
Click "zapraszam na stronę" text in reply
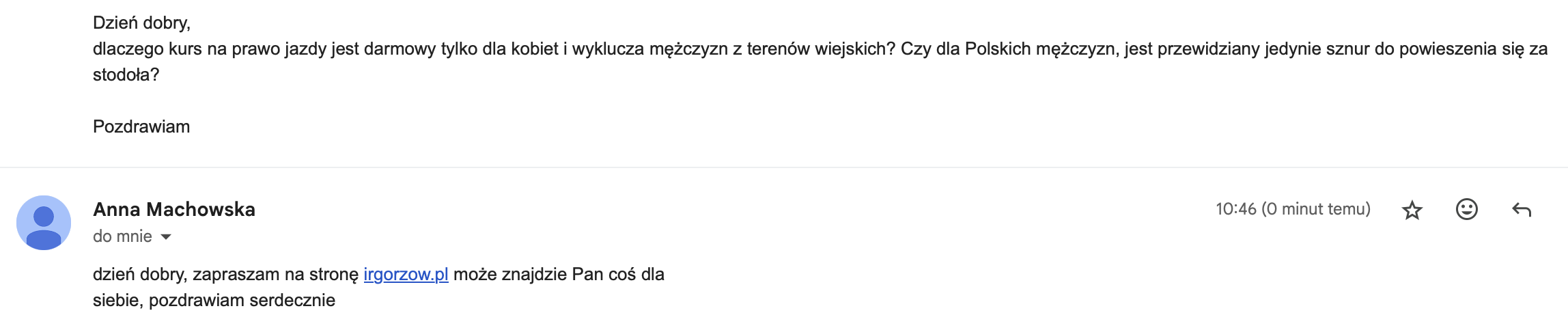pyautogui.click(x=275, y=275)
